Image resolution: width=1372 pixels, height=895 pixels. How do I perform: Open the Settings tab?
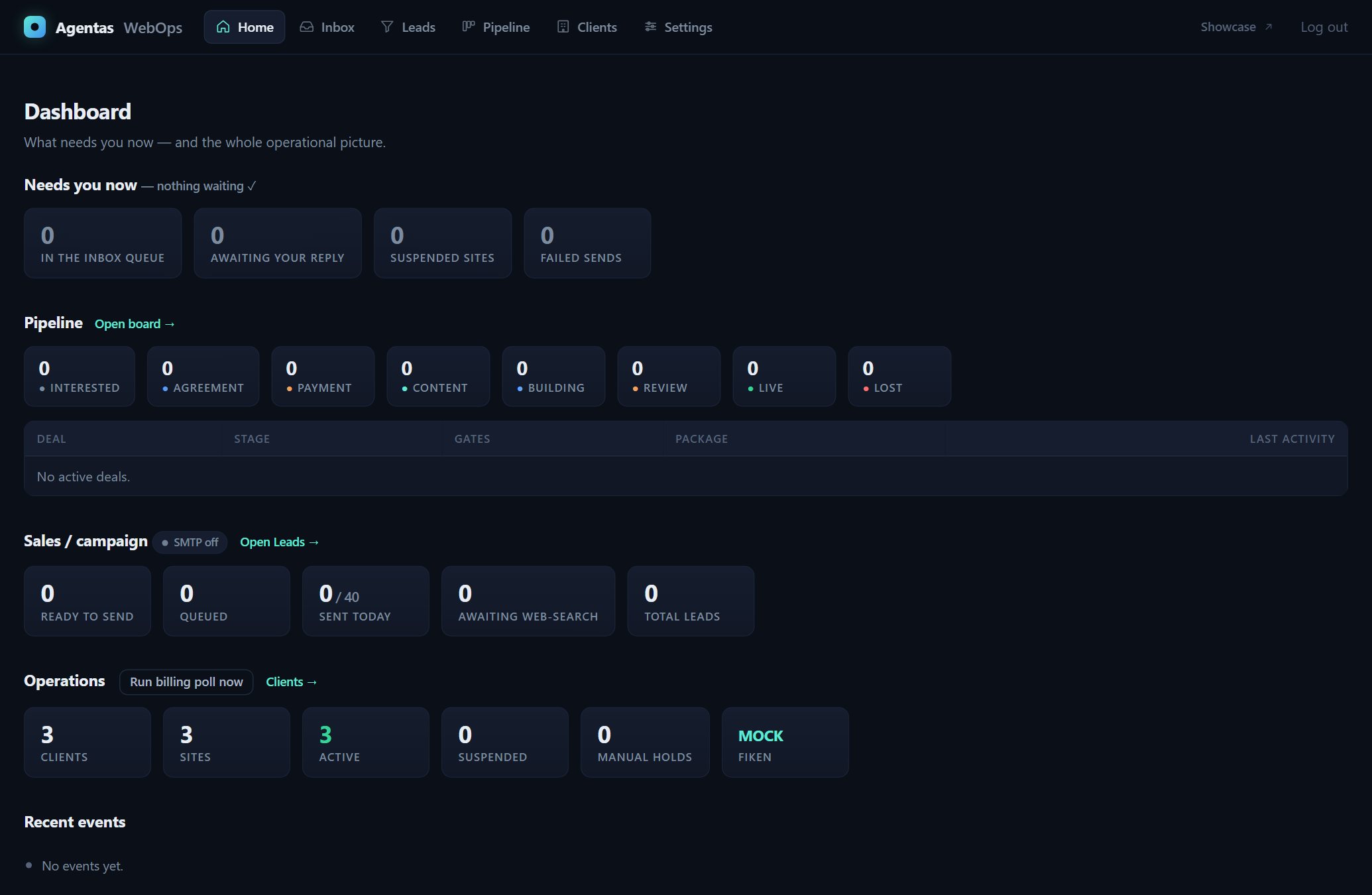(679, 27)
